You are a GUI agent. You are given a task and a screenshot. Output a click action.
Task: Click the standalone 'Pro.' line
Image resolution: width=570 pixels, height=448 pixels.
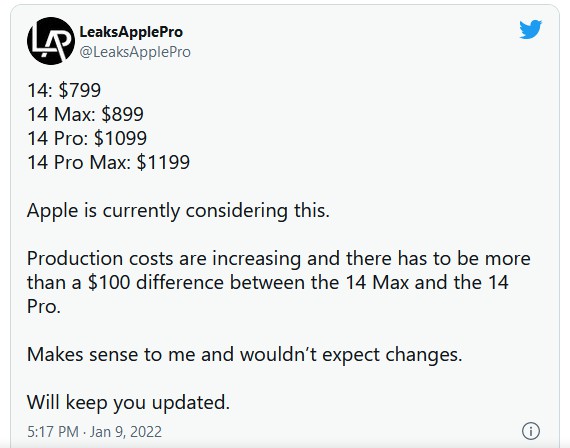[44, 307]
